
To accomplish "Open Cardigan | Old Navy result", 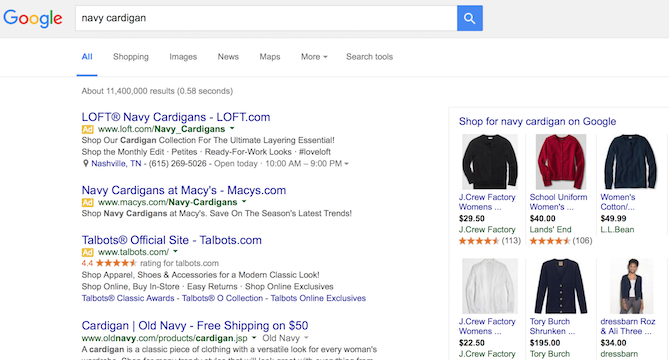I will coord(195,325).
